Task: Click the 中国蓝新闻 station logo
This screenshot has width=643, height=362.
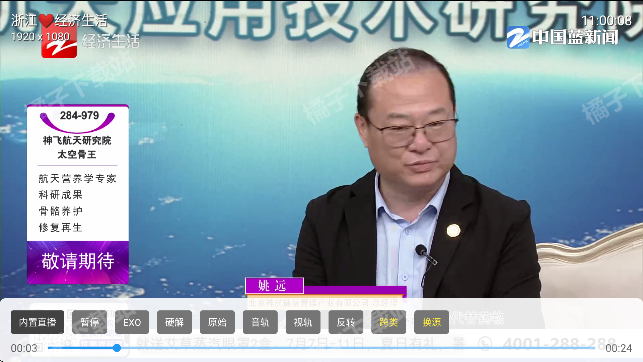Action: 562,38
